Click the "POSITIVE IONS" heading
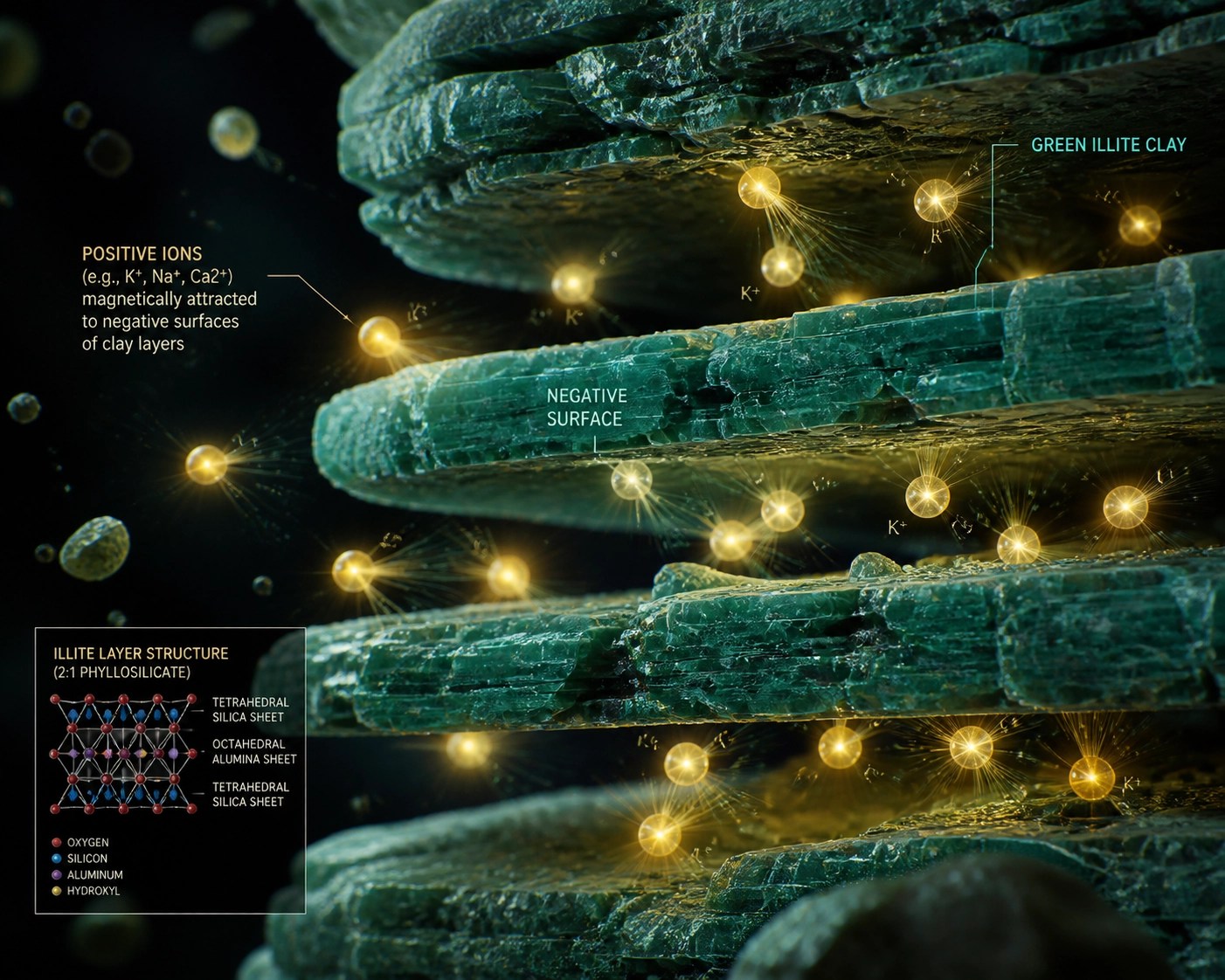 click(x=142, y=254)
